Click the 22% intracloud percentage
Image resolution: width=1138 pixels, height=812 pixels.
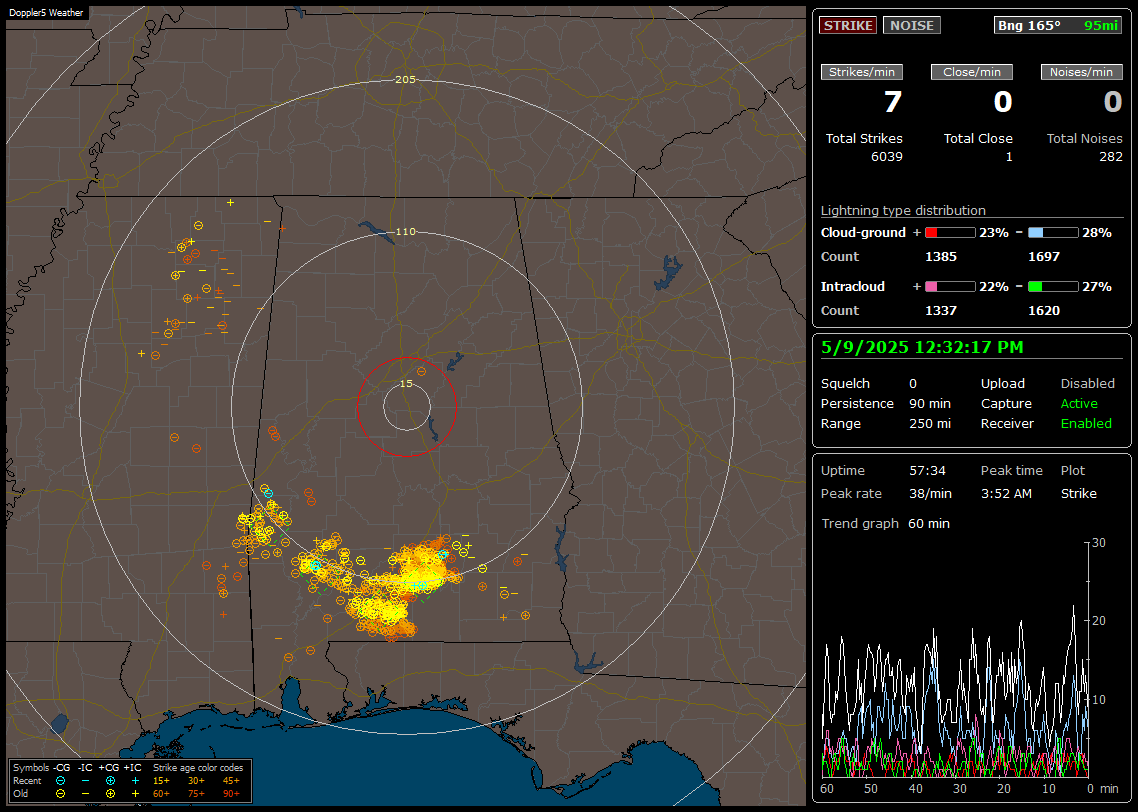994,287
